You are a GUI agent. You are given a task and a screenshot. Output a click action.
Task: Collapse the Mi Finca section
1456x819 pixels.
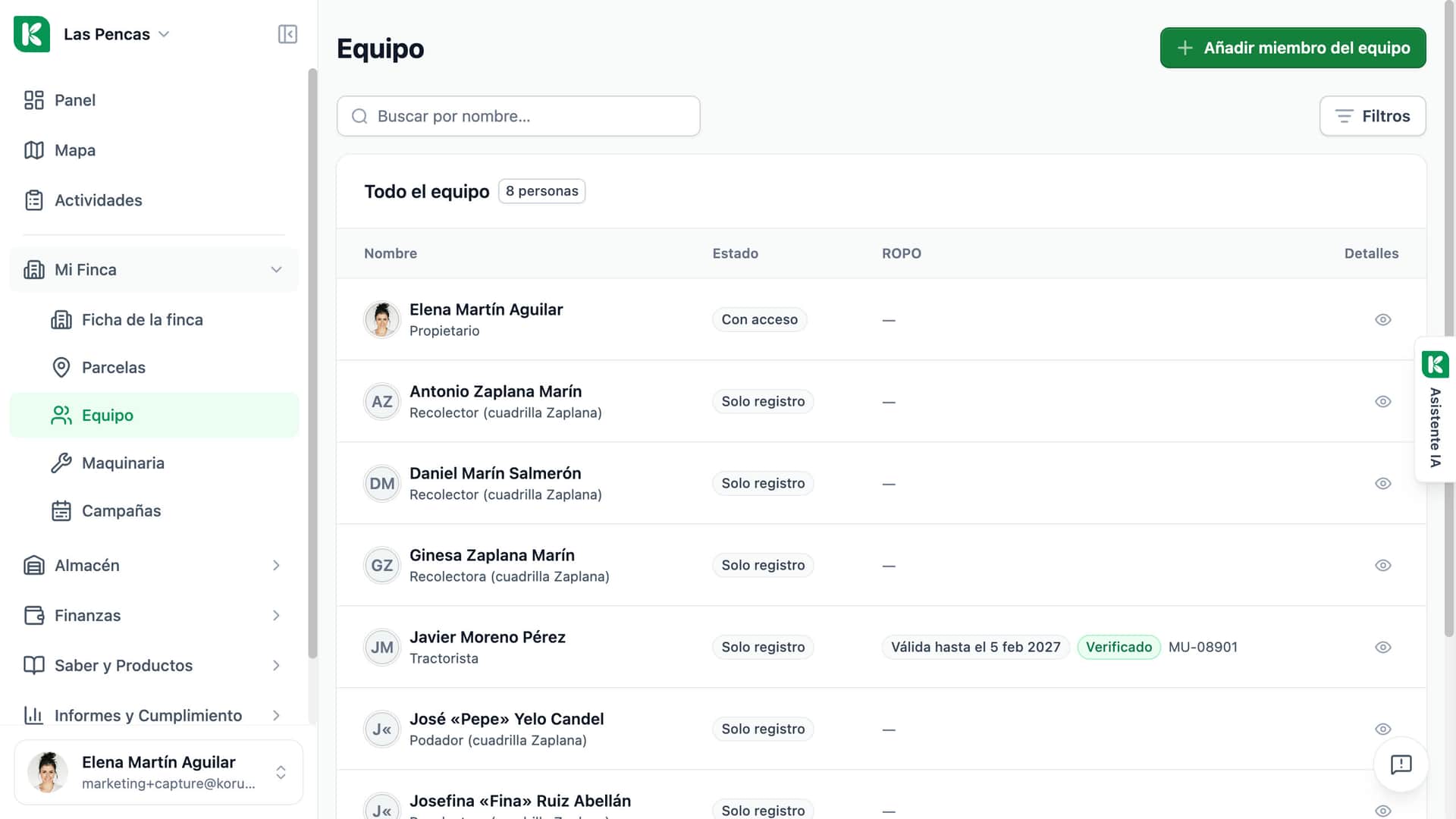click(154, 270)
